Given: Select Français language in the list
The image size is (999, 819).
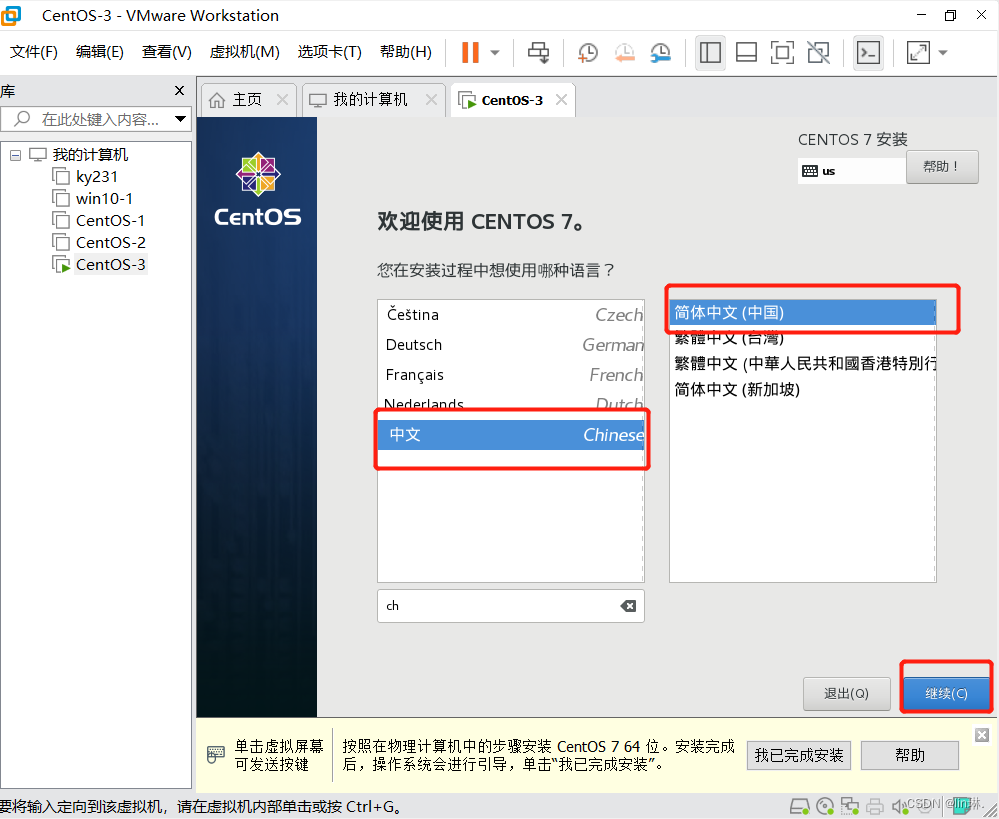Looking at the screenshot, I should pos(510,375).
